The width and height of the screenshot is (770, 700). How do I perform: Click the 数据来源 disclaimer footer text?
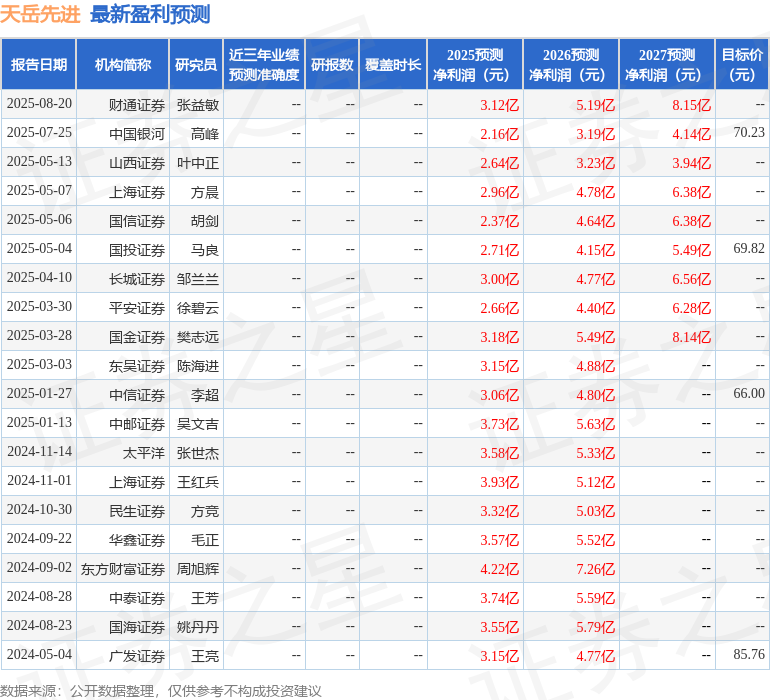pos(161,691)
